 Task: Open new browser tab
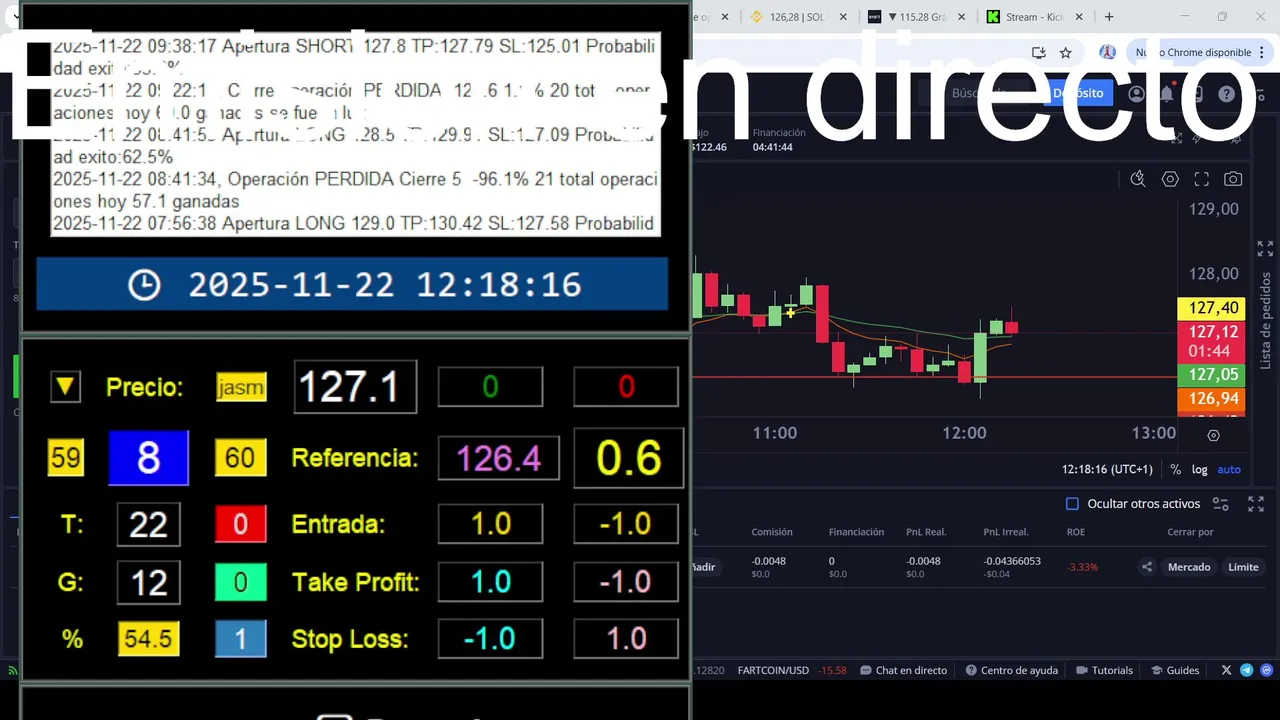[1109, 16]
